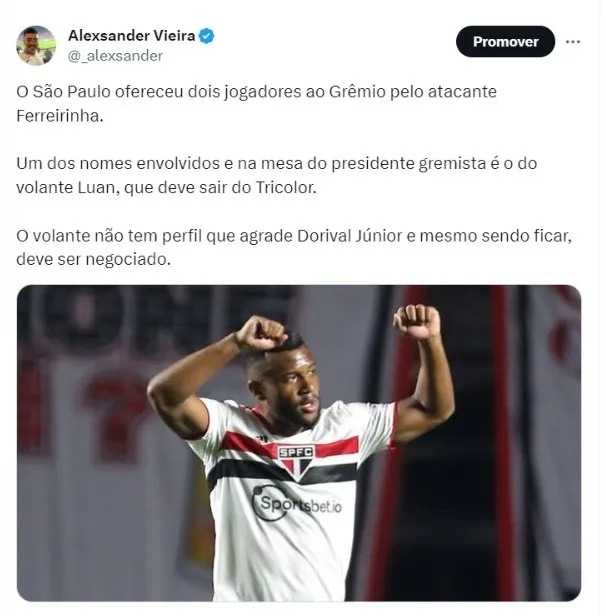
Task: Click the word atacante in the tweet
Action: [x=462, y=92]
